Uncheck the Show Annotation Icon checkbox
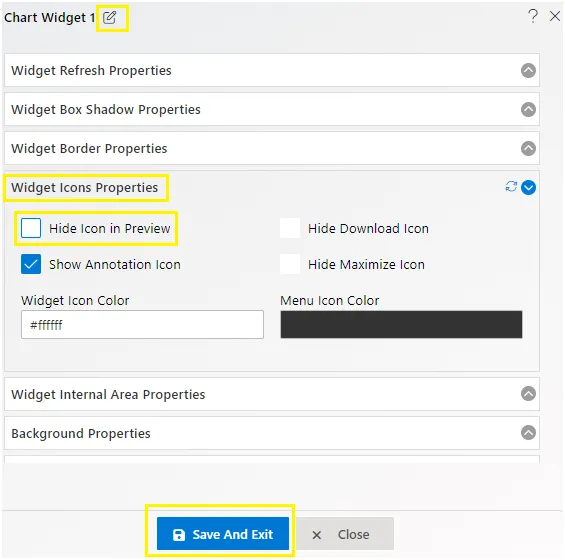Image resolution: width=565 pixels, height=560 pixels. [x=31, y=264]
